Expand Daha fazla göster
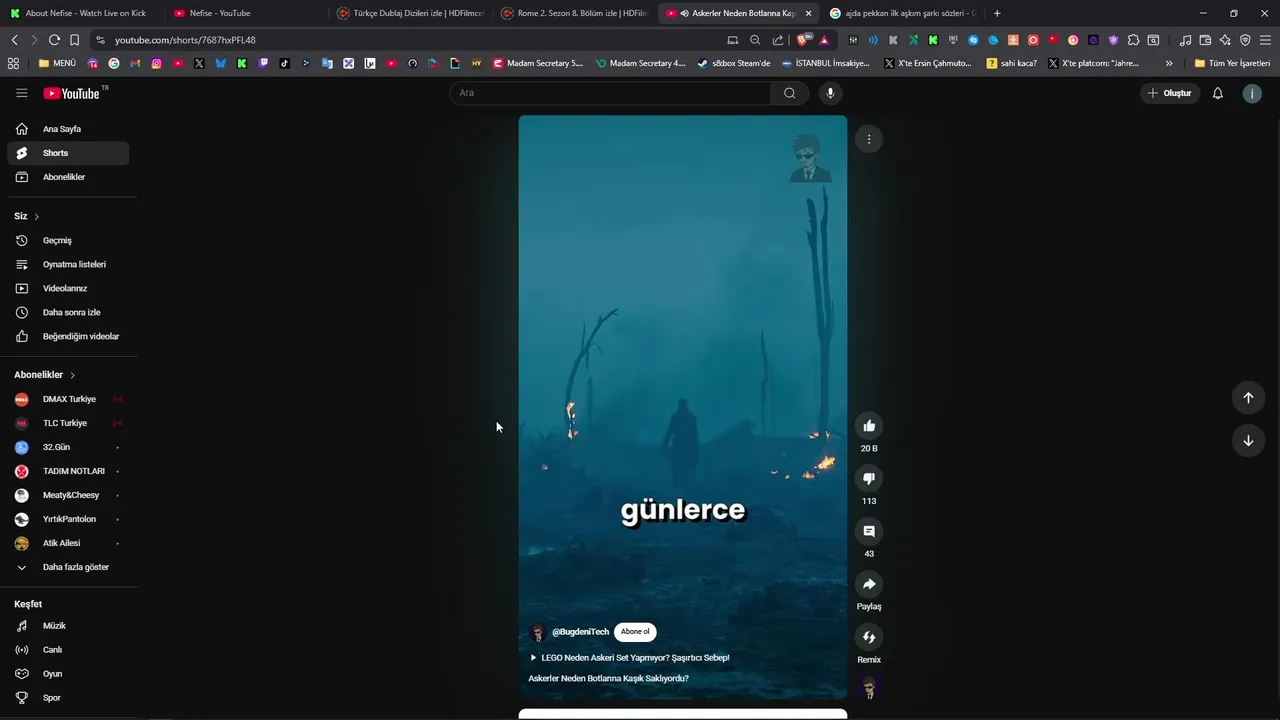Viewport: 1280px width, 720px height. [x=68, y=567]
